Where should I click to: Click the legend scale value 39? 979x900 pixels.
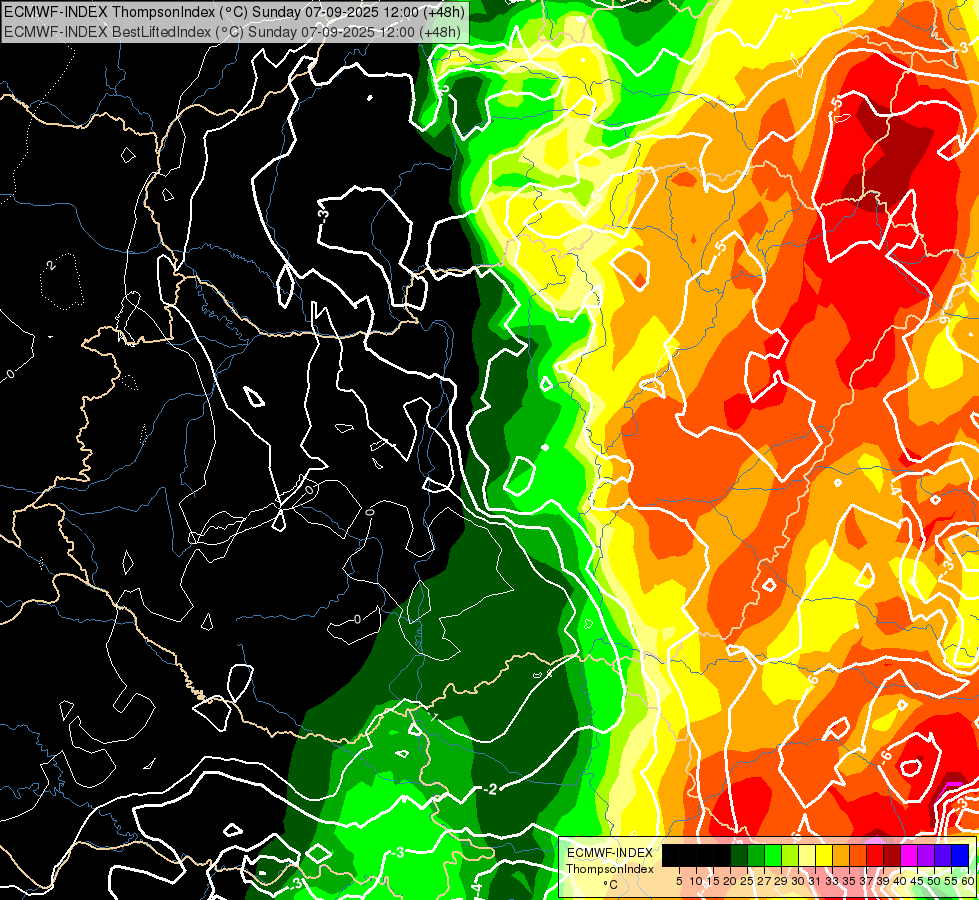tap(883, 881)
